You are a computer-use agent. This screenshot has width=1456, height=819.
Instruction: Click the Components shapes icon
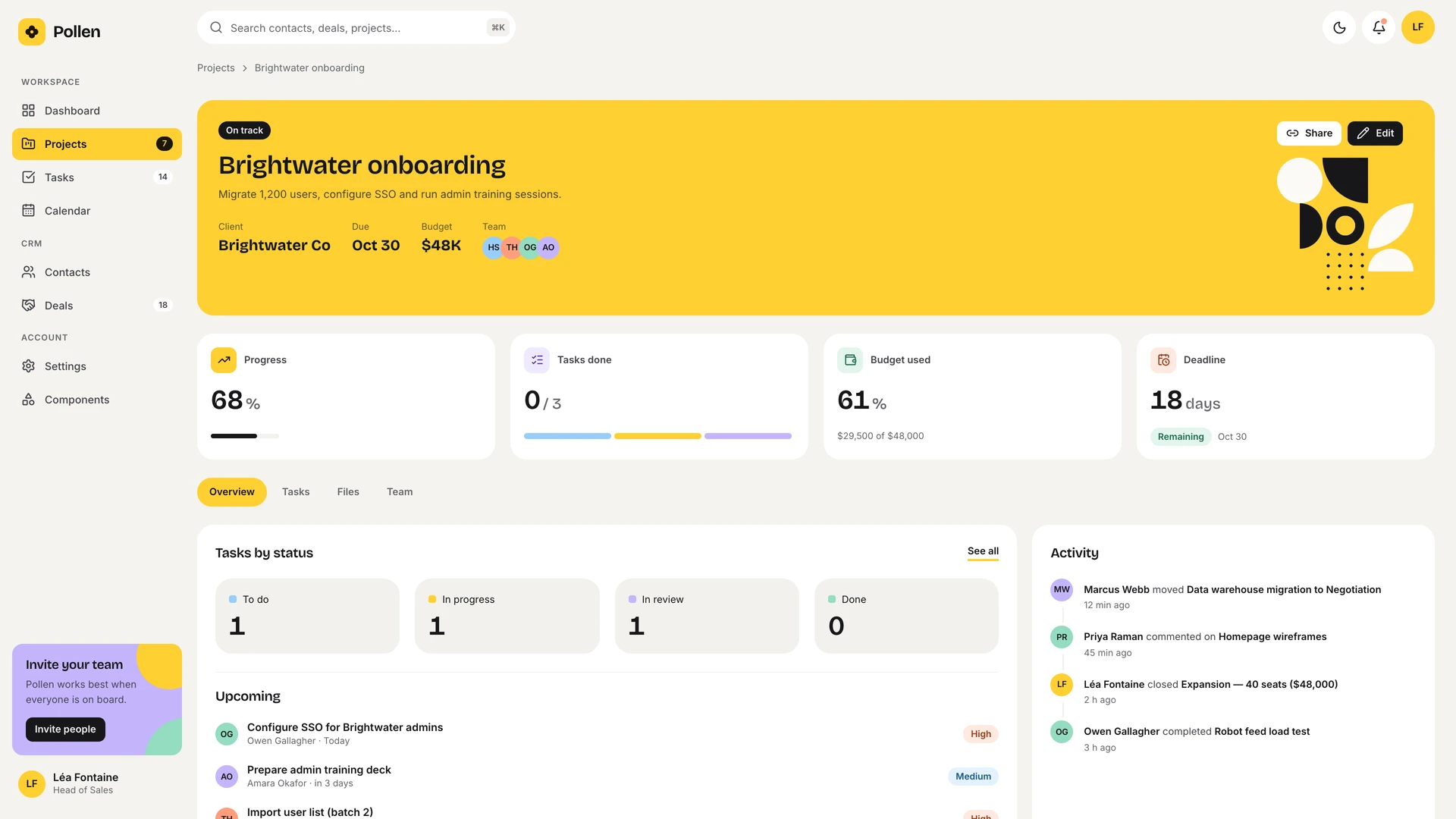(29, 400)
